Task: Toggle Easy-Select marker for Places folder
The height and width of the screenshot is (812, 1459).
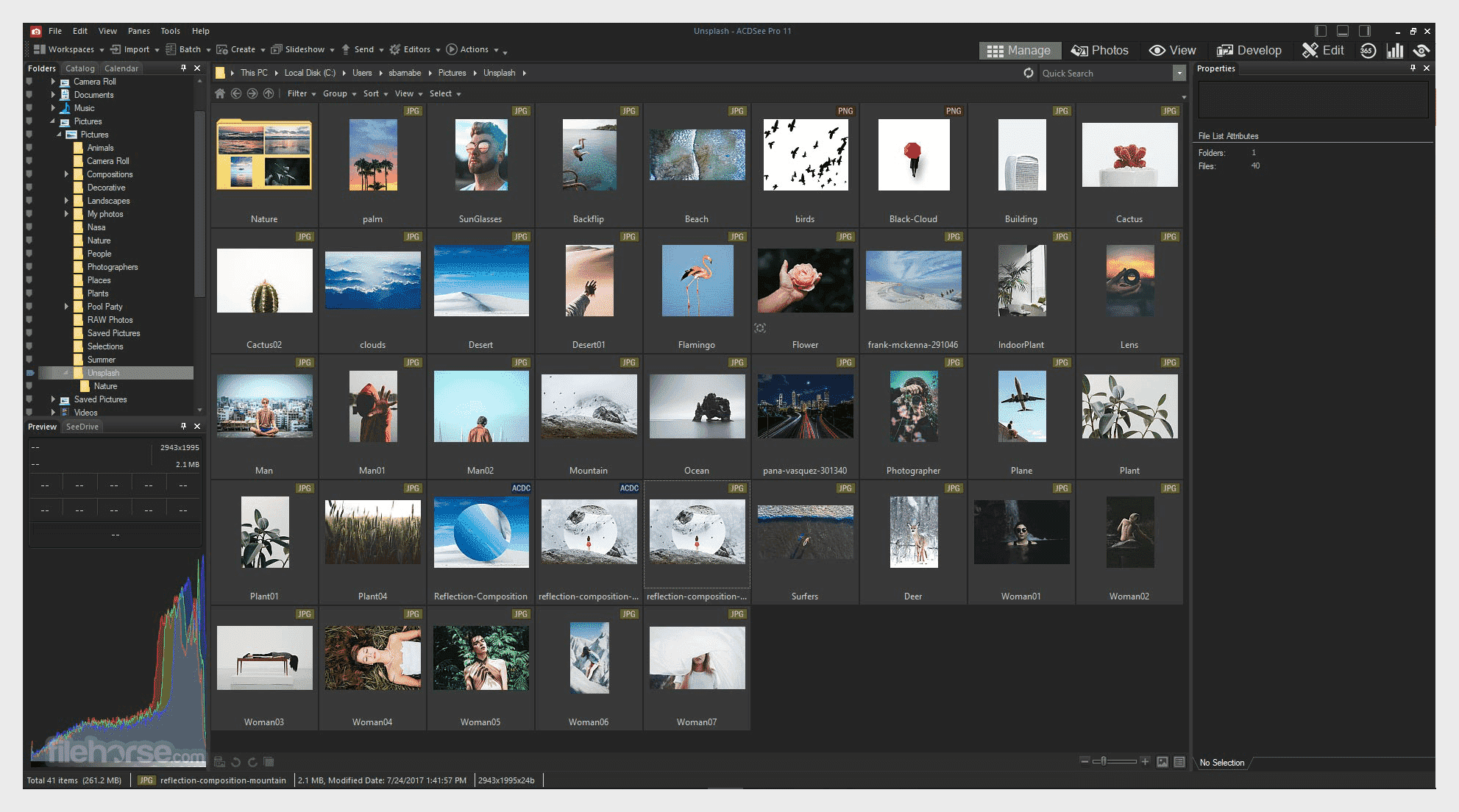Action: pos(29,280)
